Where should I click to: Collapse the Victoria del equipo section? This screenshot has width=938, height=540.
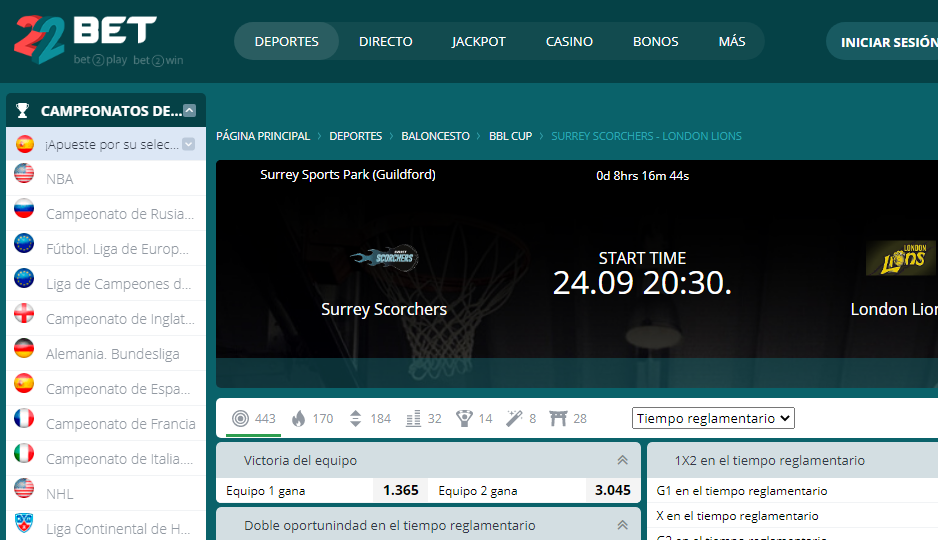pos(622,460)
